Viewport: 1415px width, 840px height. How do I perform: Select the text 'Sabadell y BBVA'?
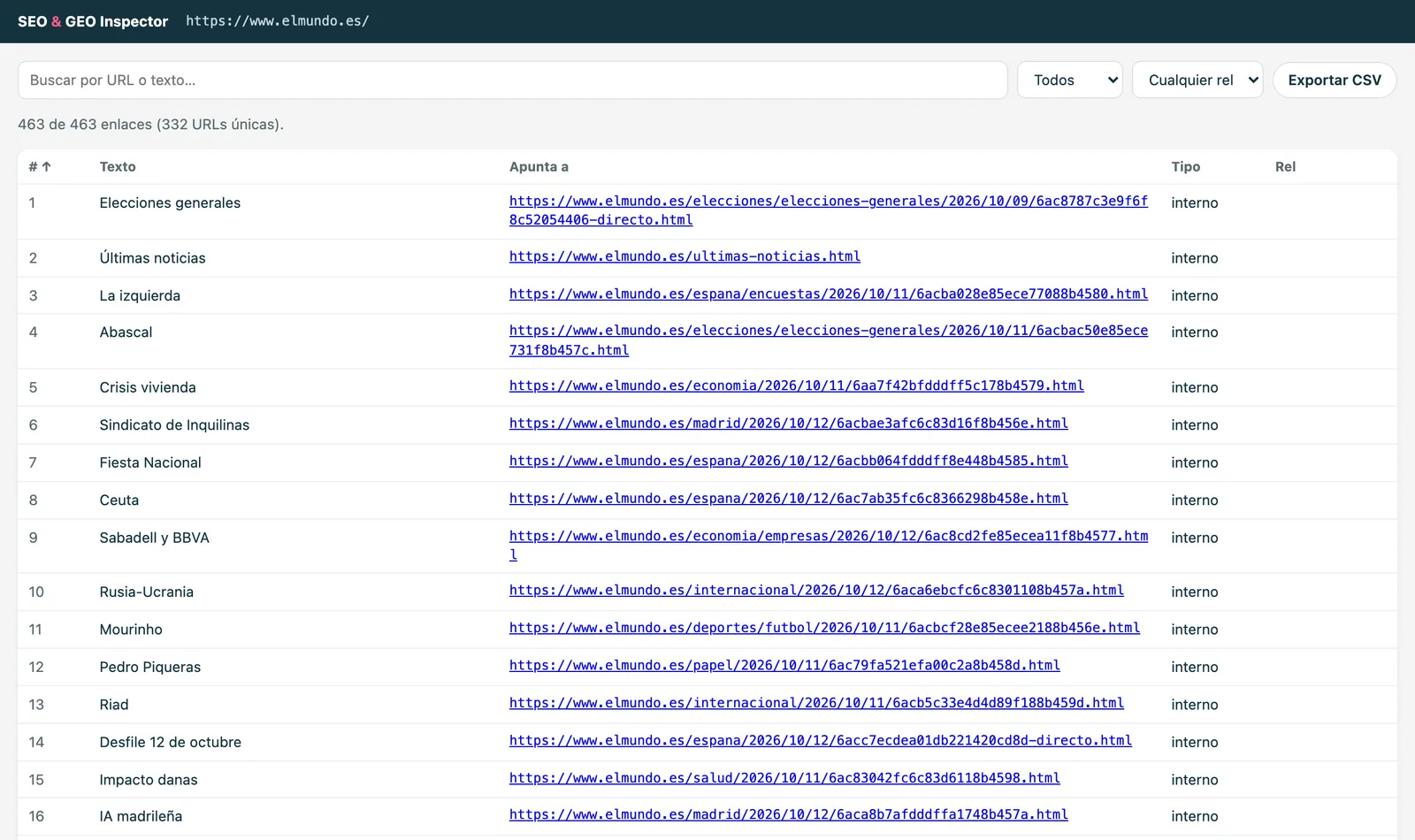point(154,538)
